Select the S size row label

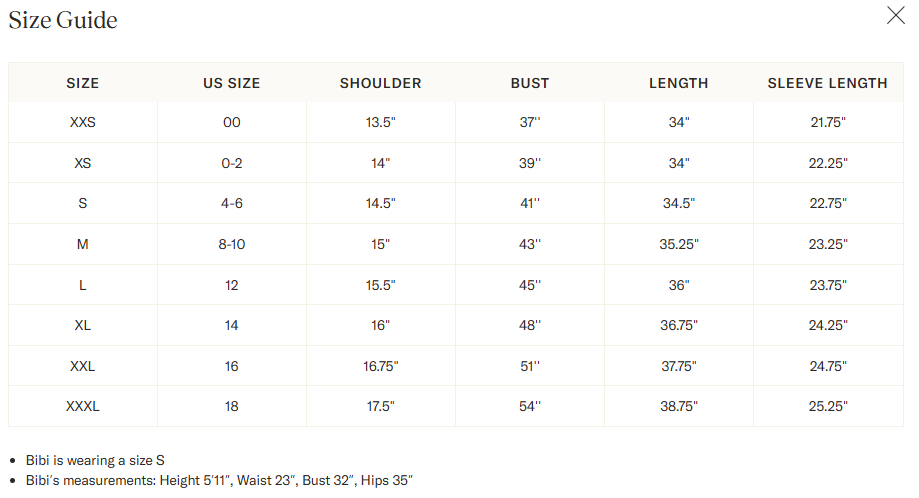tap(83, 203)
